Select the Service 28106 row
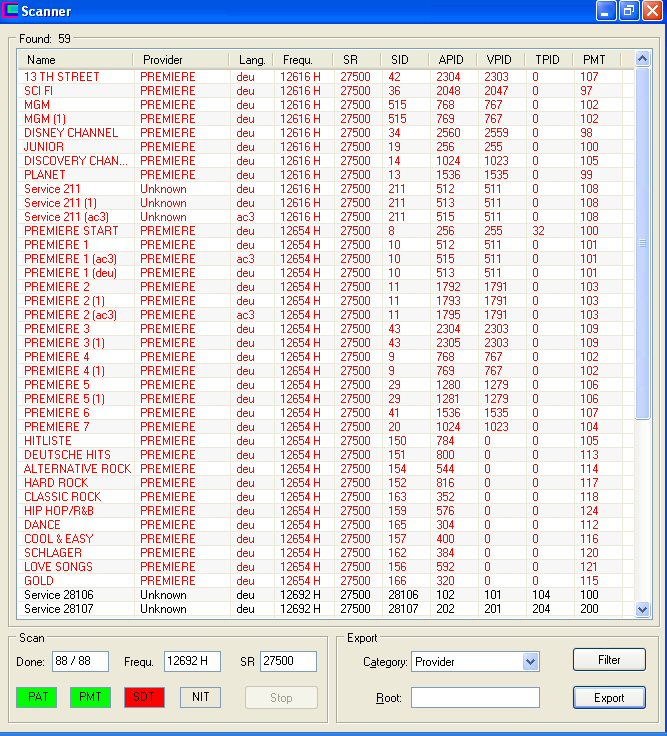667x736 pixels. point(326,595)
